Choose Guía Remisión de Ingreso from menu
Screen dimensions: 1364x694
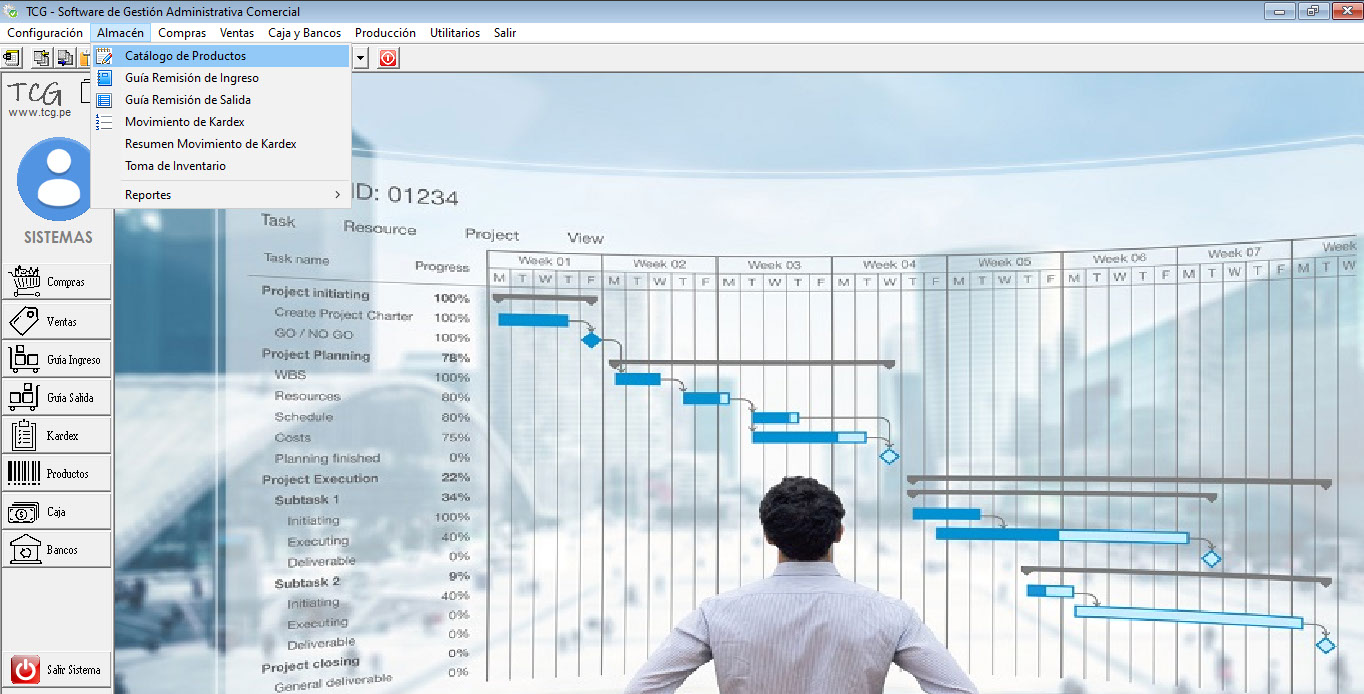click(x=191, y=78)
